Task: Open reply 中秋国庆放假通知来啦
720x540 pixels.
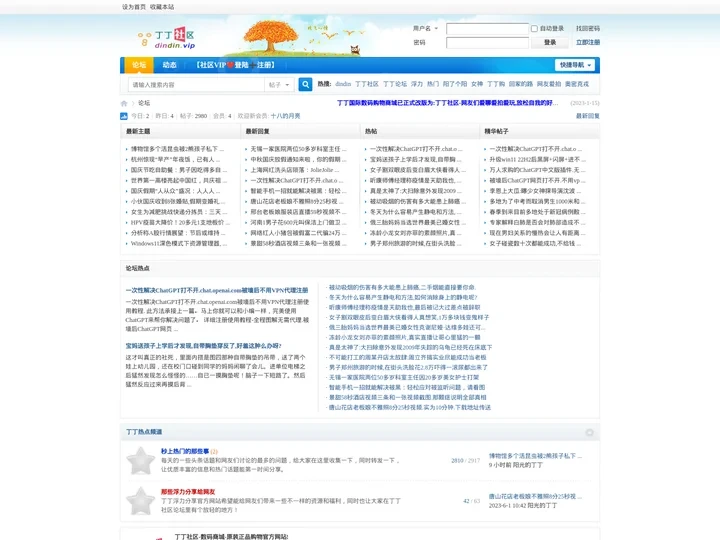Action: (298, 159)
